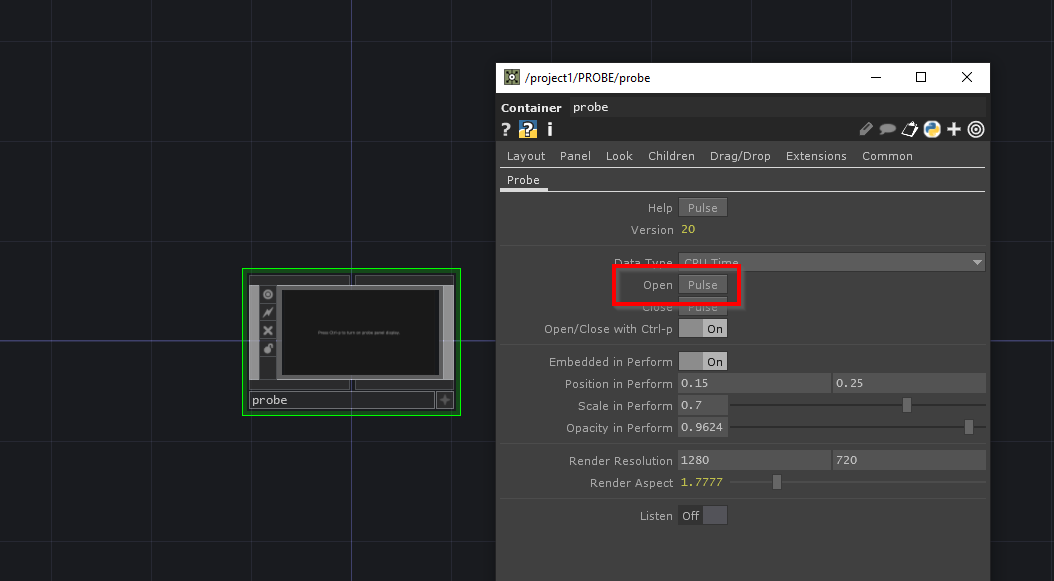This screenshot has height=581, width=1054.
Task: Click the Render Resolution parameter label
Action: (620, 461)
